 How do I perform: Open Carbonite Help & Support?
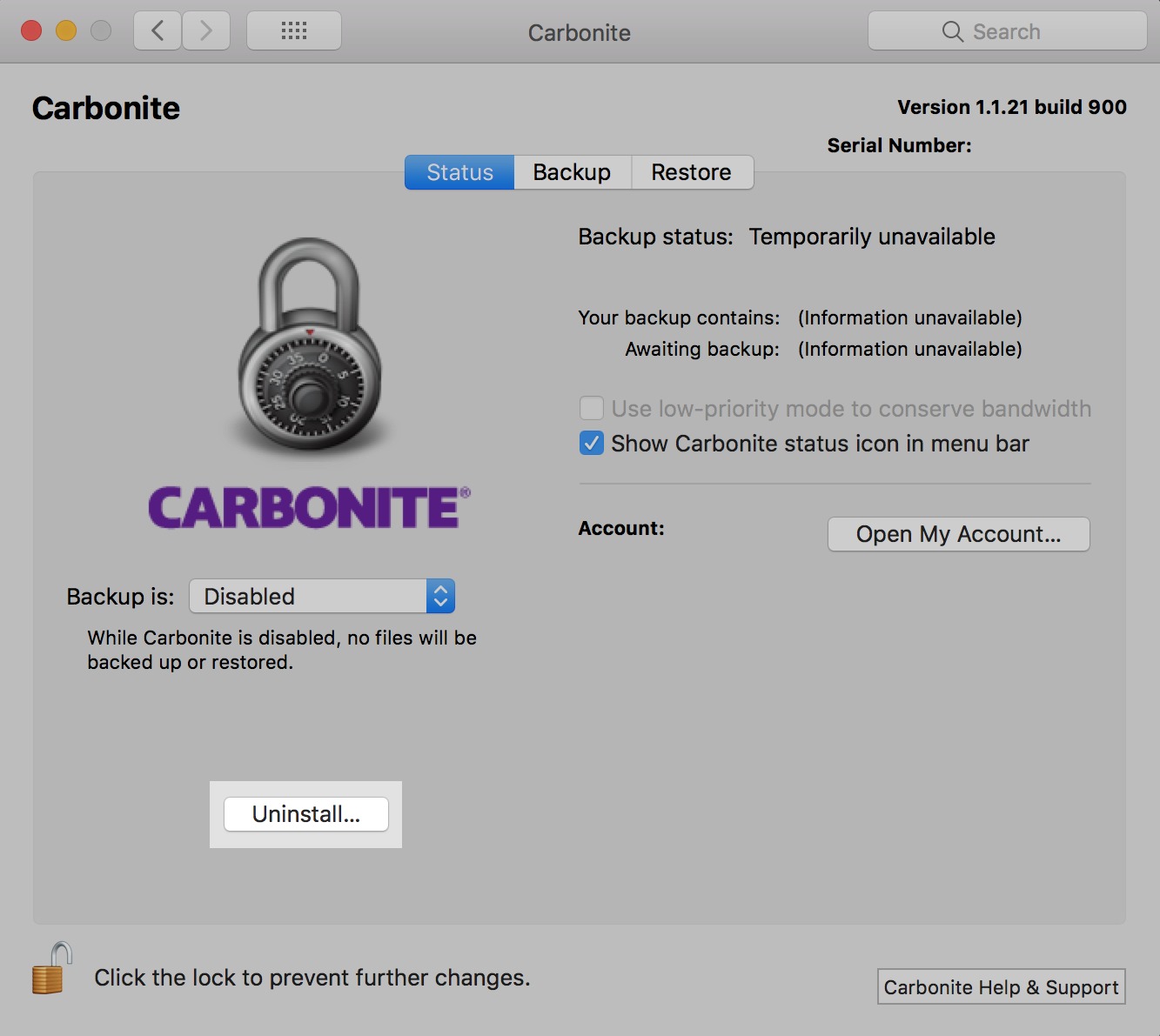(x=1001, y=987)
